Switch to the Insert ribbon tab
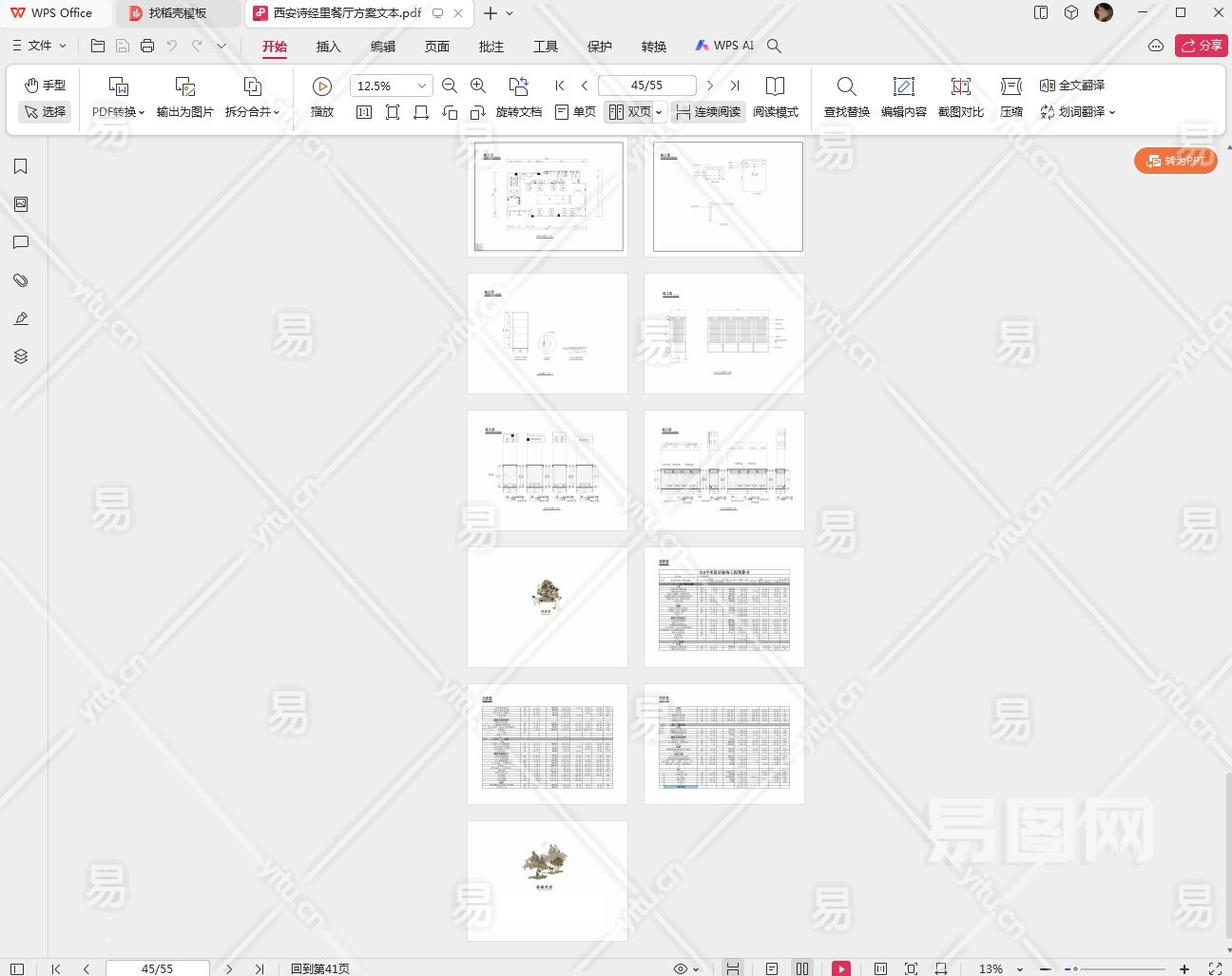The width and height of the screenshot is (1232, 976). click(328, 46)
